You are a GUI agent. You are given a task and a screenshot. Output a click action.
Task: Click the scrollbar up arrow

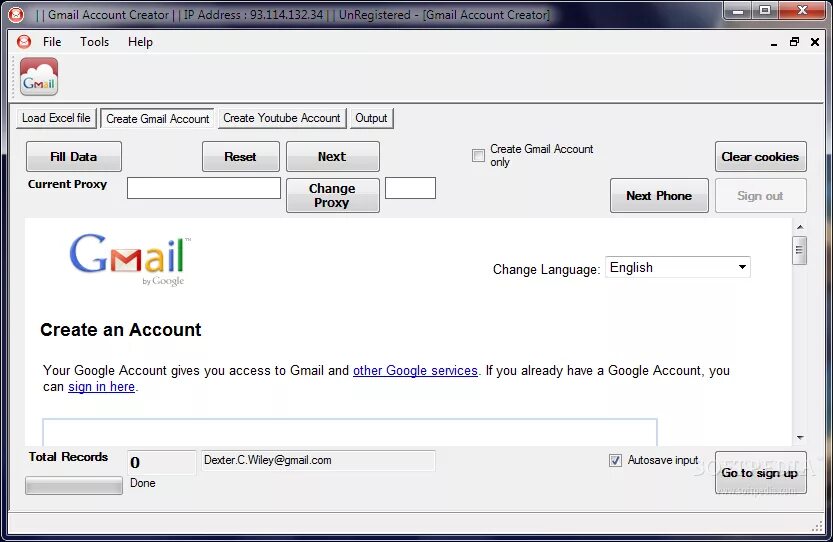point(800,227)
